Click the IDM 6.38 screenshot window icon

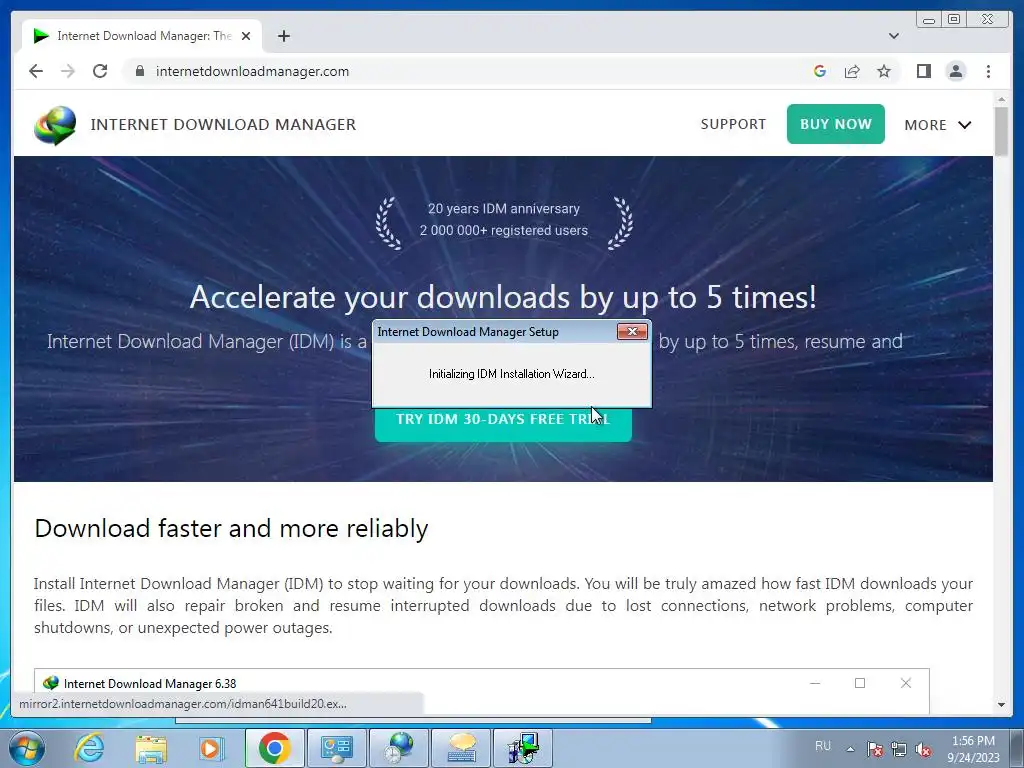pyautogui.click(x=50, y=683)
